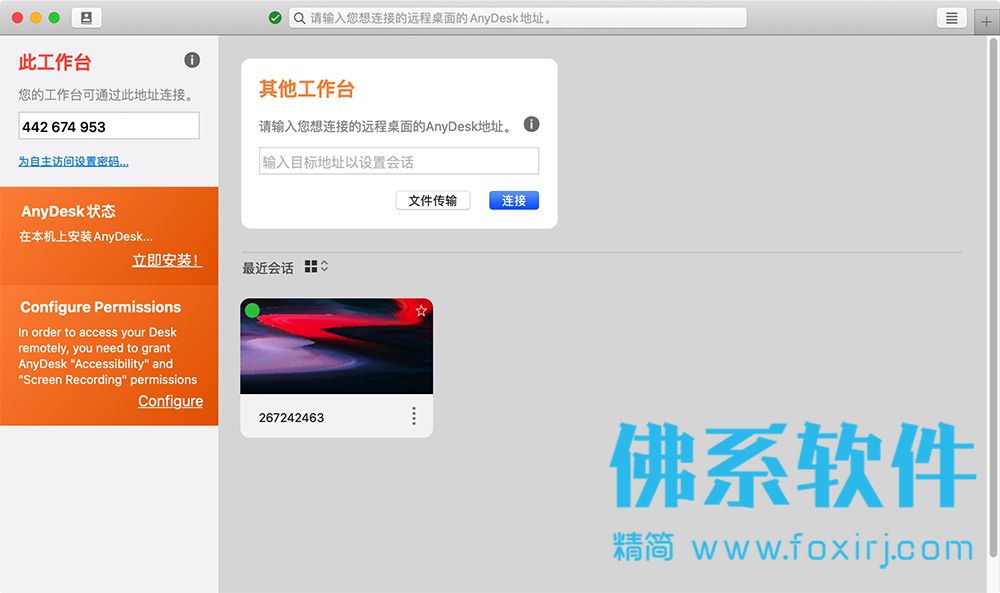The width and height of the screenshot is (1000, 593).
Task: Click the 最近会话 label
Action: tap(268, 268)
